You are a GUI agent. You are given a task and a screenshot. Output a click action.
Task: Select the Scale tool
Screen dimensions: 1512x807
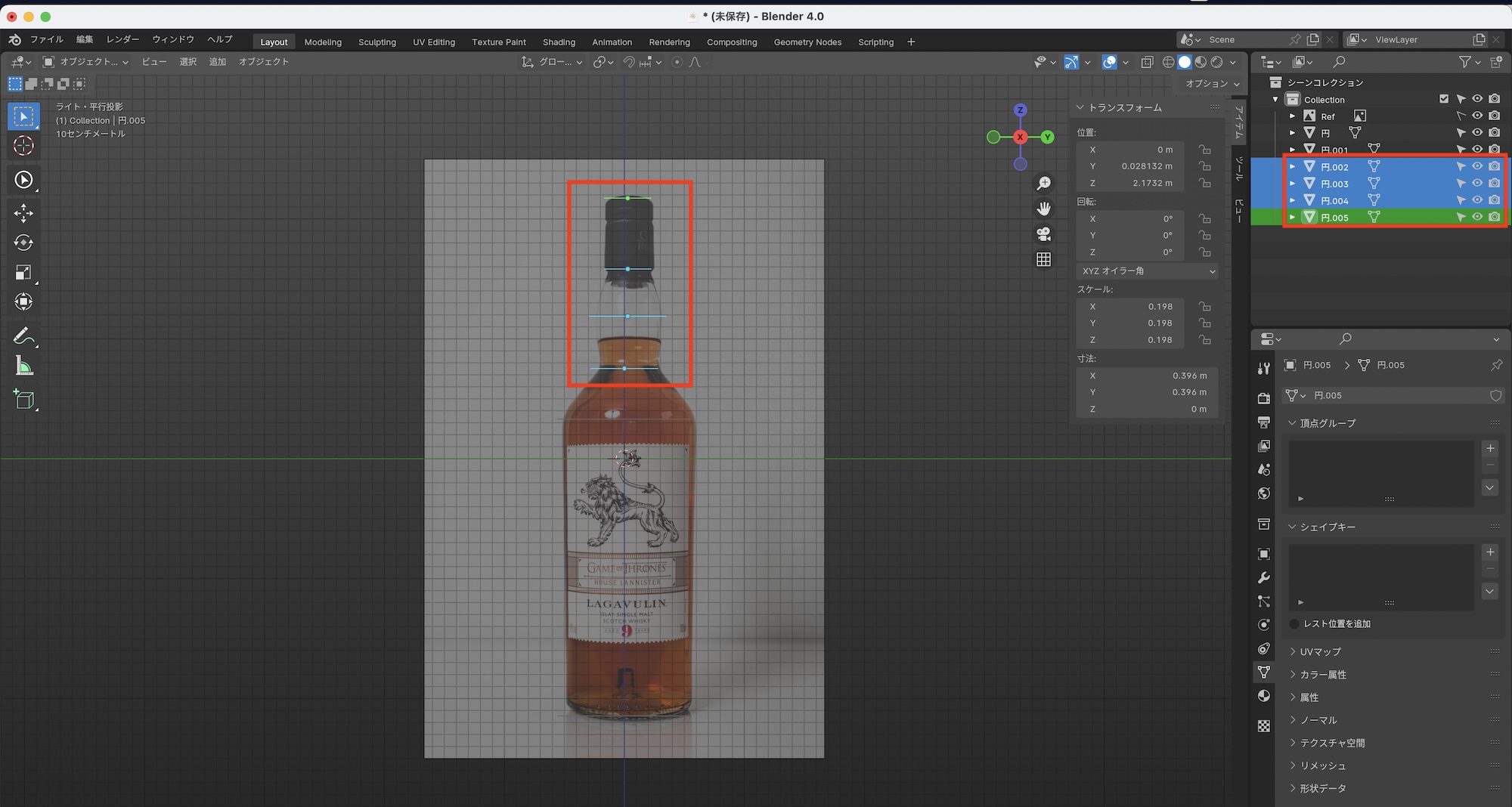point(23,273)
